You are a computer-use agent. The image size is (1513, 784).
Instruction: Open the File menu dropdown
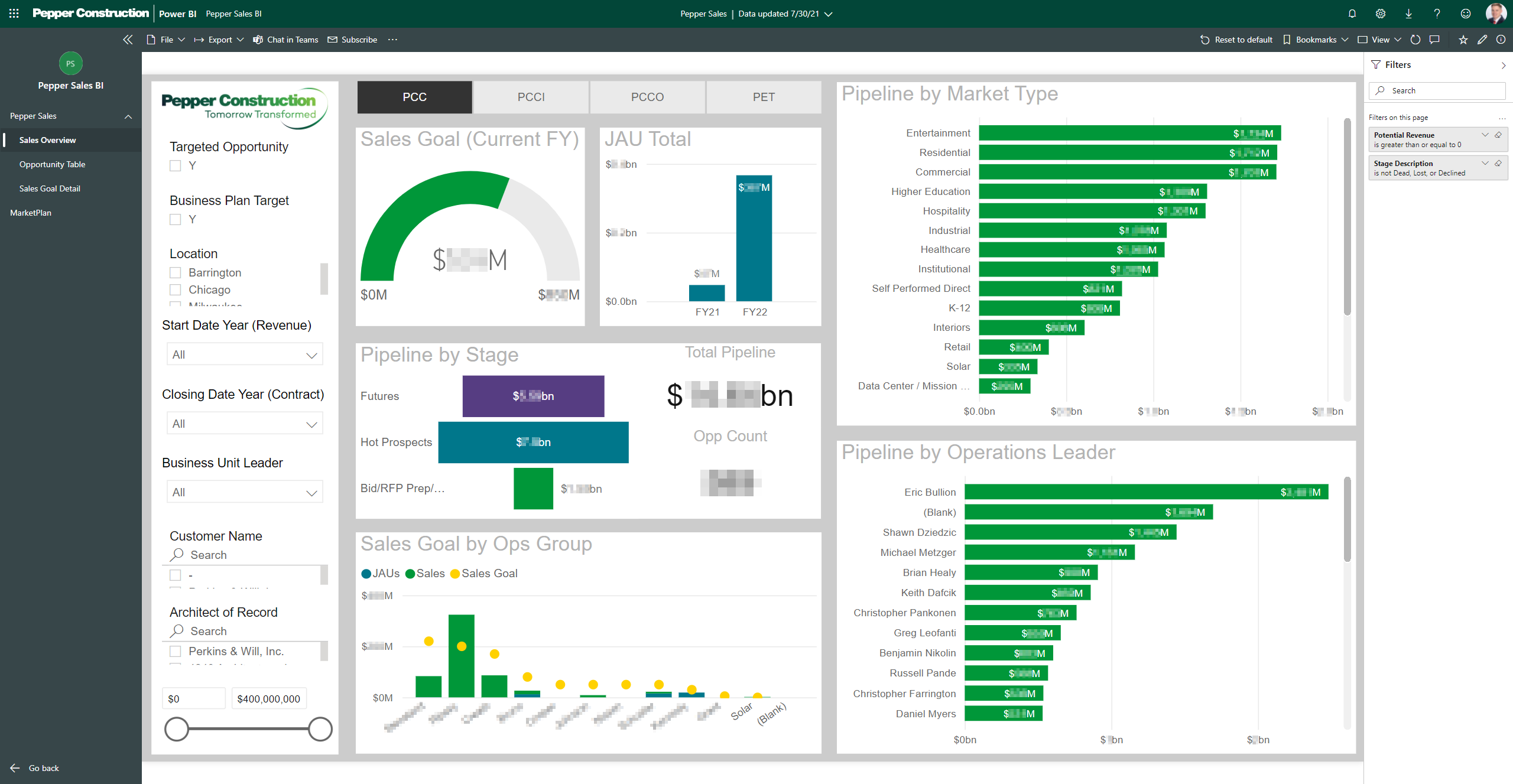pos(166,40)
